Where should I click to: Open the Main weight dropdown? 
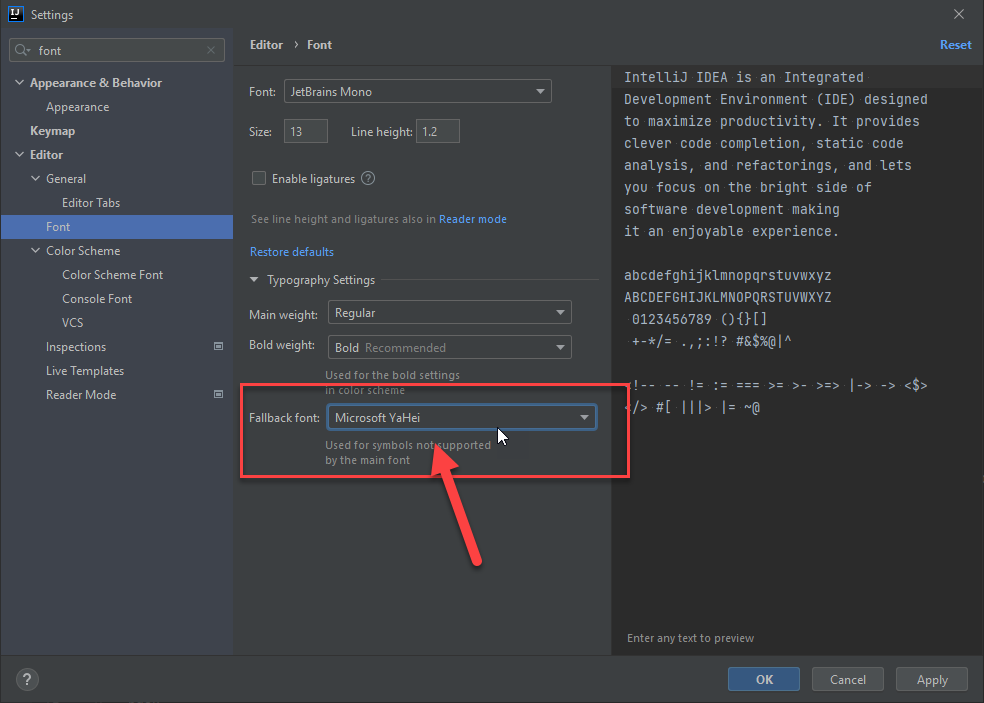coord(449,313)
